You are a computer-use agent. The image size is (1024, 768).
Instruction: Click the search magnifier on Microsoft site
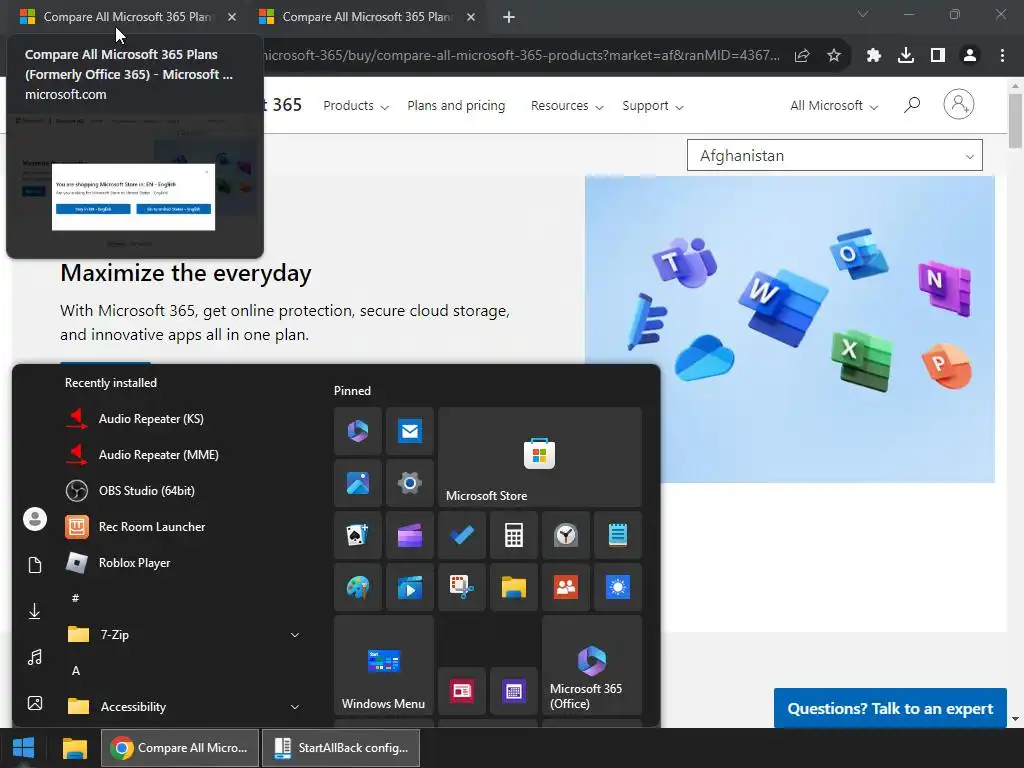(x=912, y=104)
